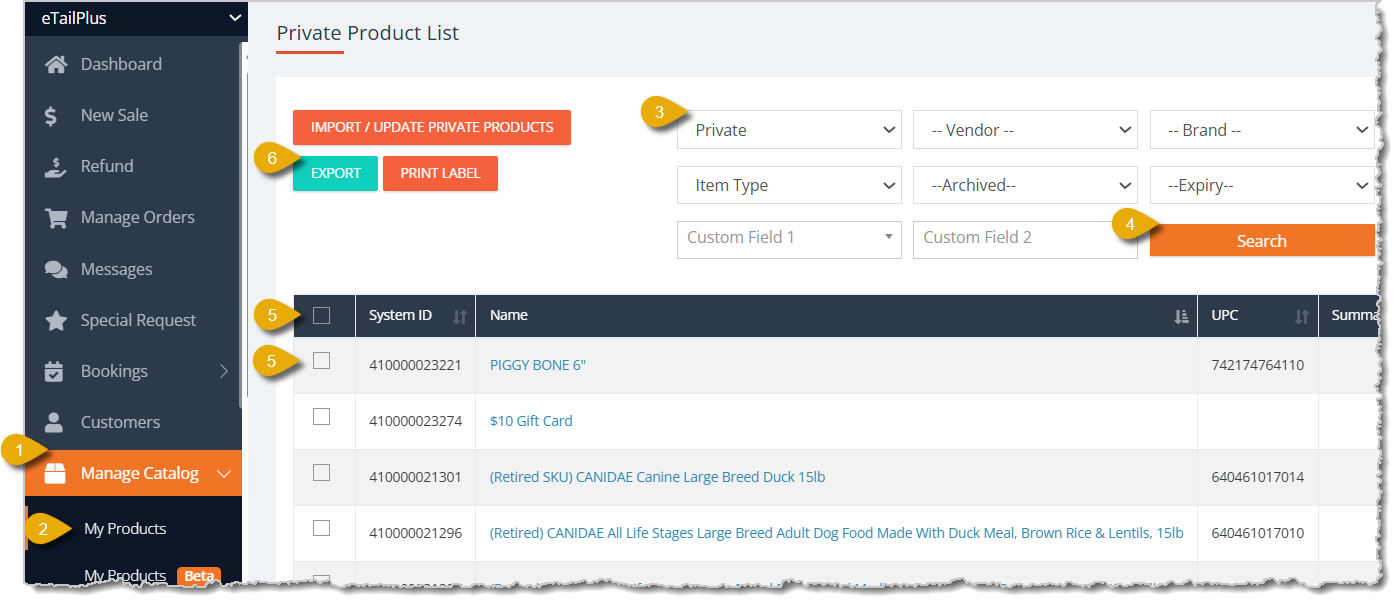Click UPC 742174764110 cell

tap(1257, 365)
